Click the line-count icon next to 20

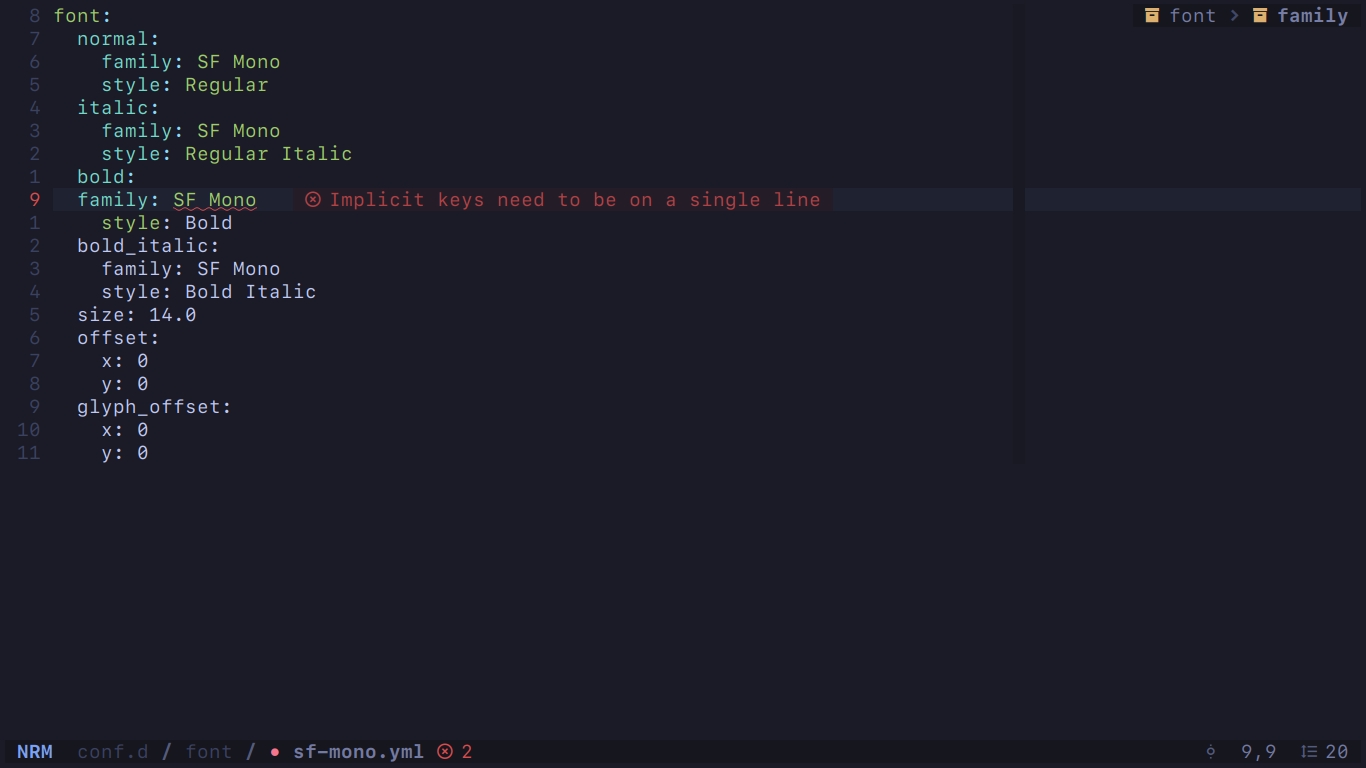[x=1311, y=751]
